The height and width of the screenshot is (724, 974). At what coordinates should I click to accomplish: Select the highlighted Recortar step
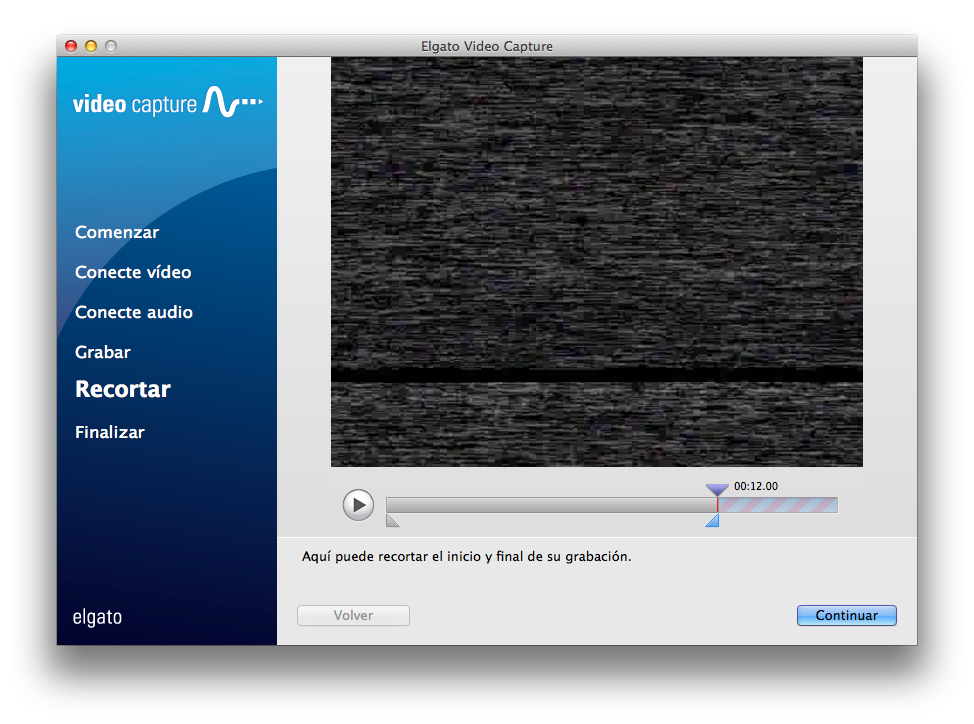click(123, 390)
